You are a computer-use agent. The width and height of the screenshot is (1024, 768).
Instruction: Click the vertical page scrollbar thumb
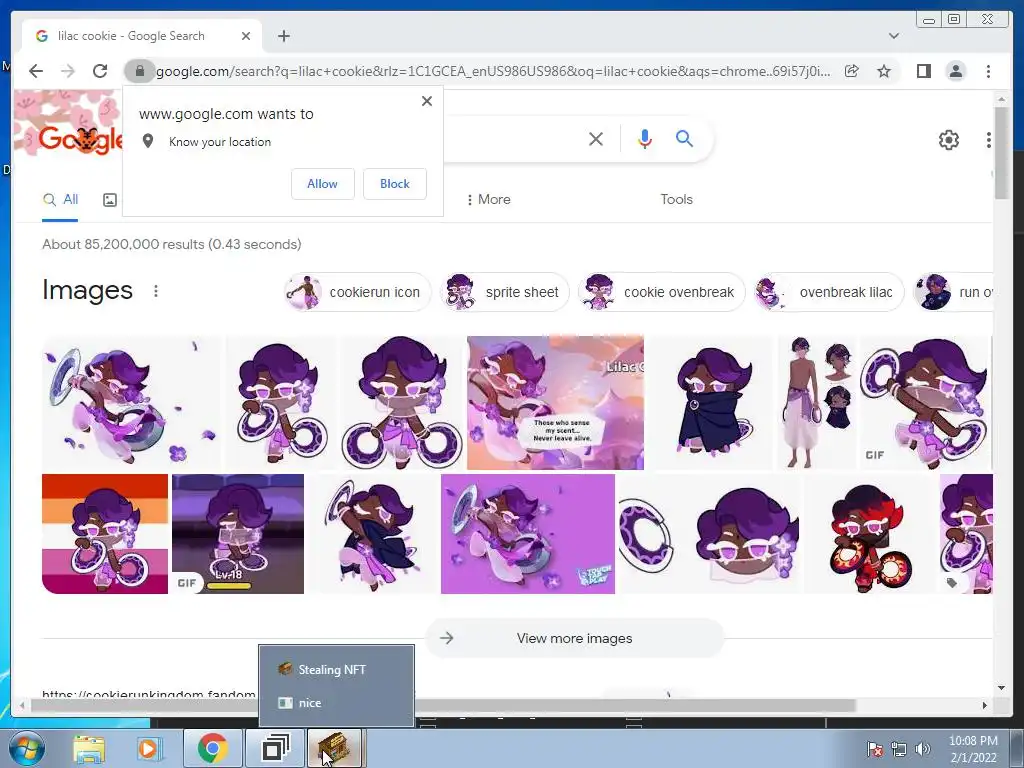click(1001, 153)
